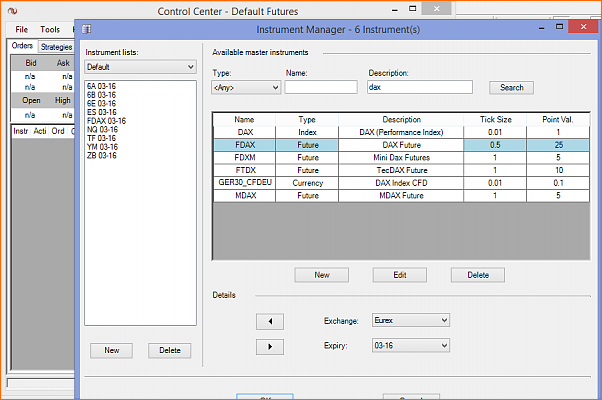Select 6B 03-16 in instrument list
The image size is (602, 400).
click(101, 95)
